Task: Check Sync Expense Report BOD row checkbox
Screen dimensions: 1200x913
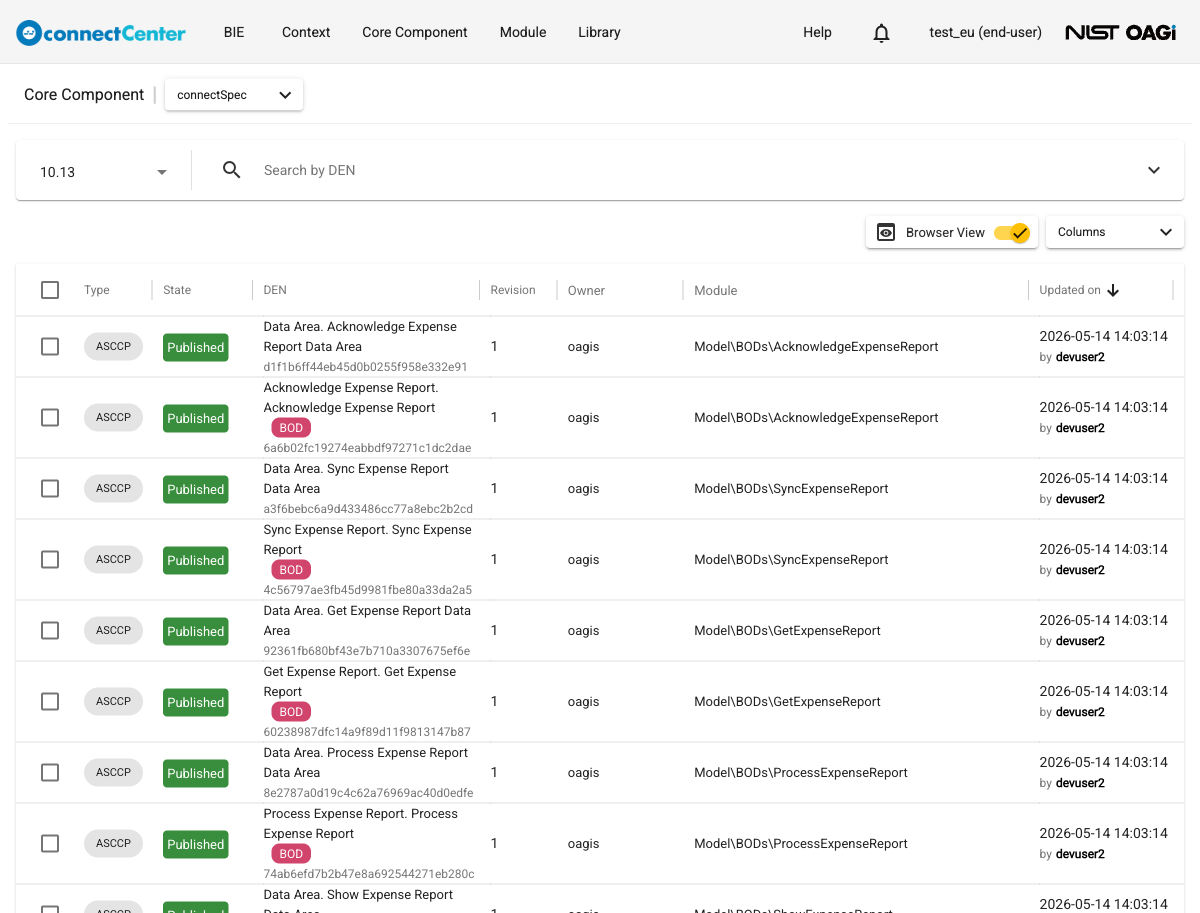Action: (50, 559)
